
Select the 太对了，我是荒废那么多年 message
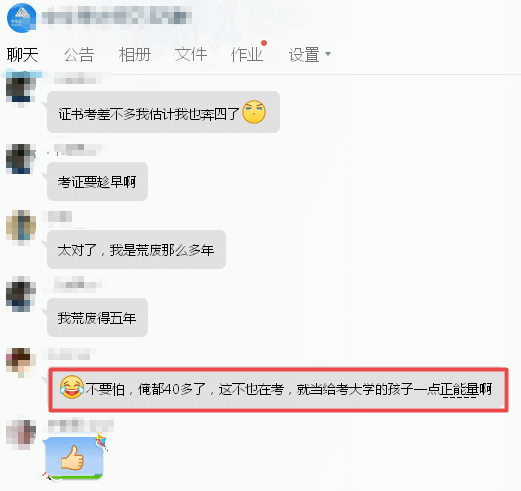pyautogui.click(x=136, y=250)
